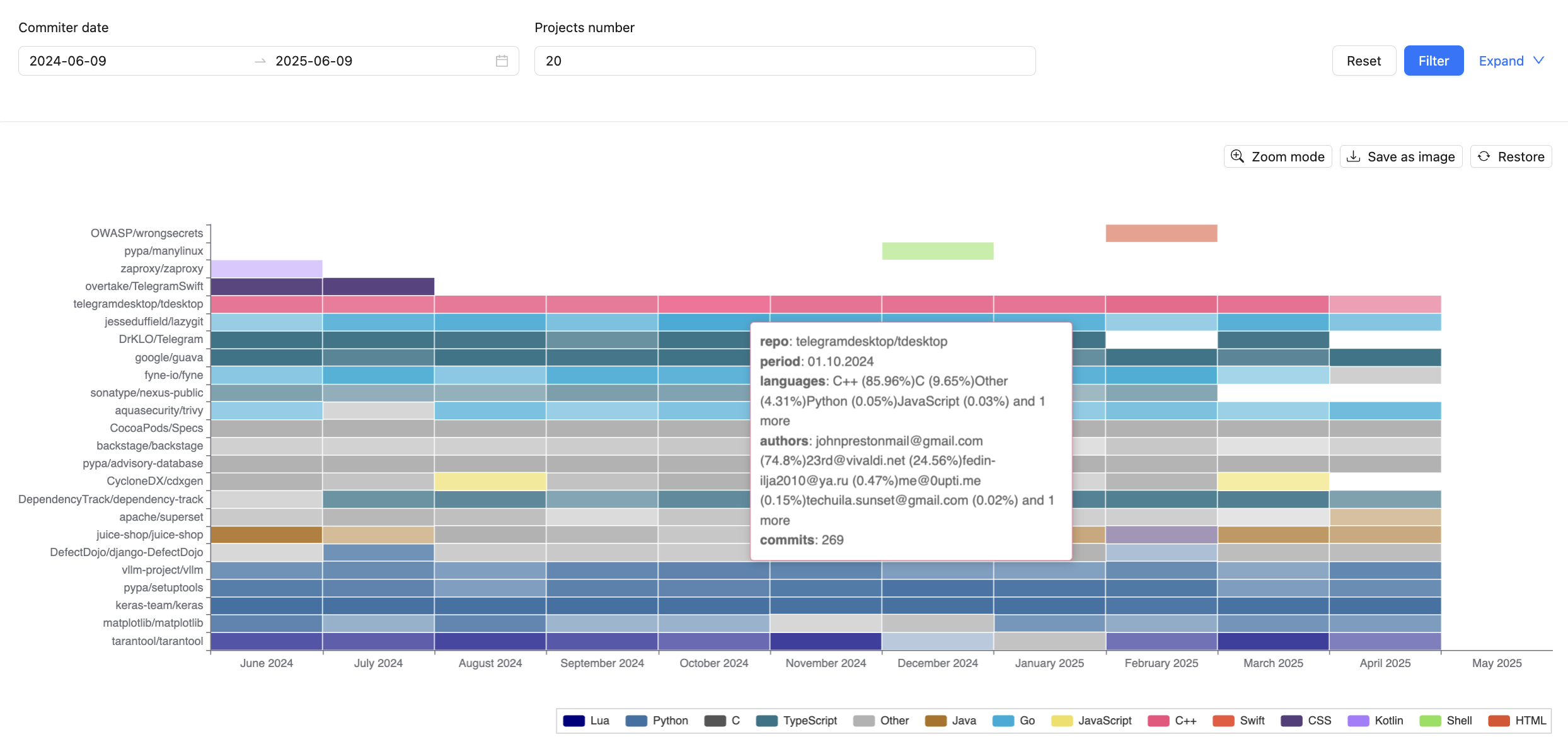
Task: Click the vllm-project/vllm axis label
Action: tap(163, 570)
